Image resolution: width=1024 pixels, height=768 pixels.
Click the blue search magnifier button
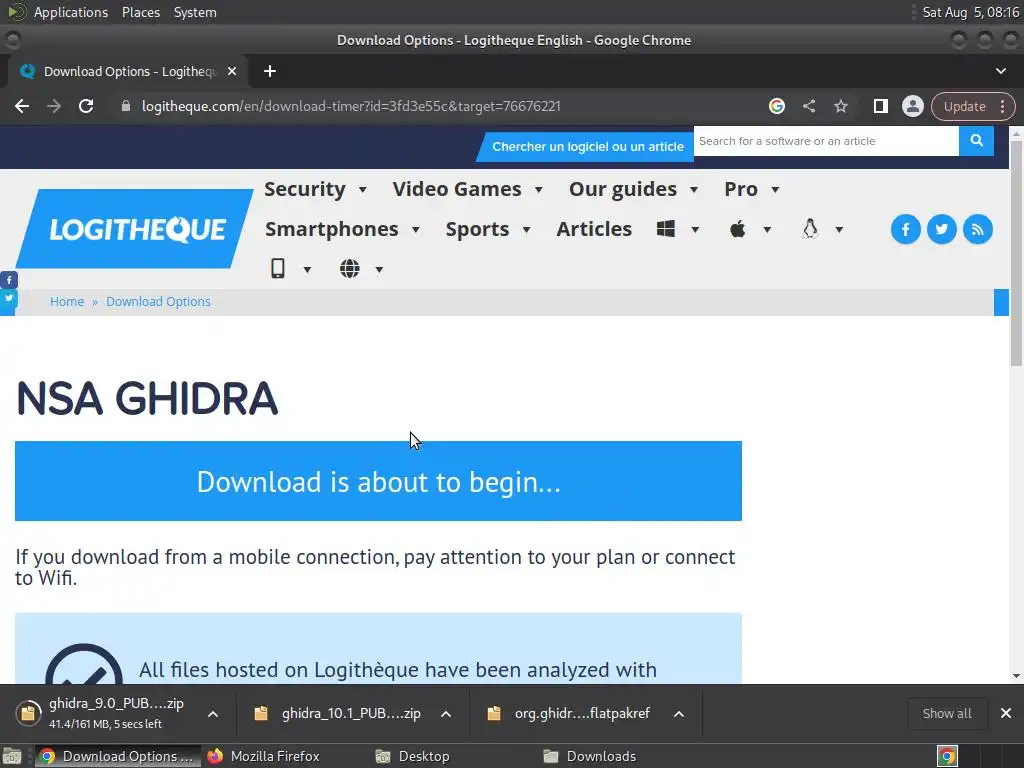click(976, 141)
